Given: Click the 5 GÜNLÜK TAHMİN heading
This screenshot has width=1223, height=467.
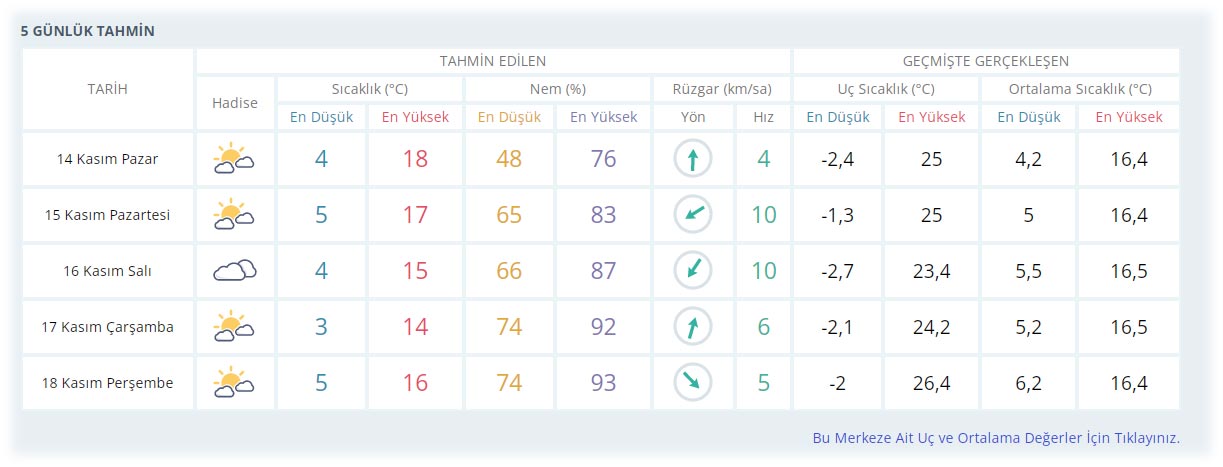Looking at the screenshot, I should [x=87, y=31].
